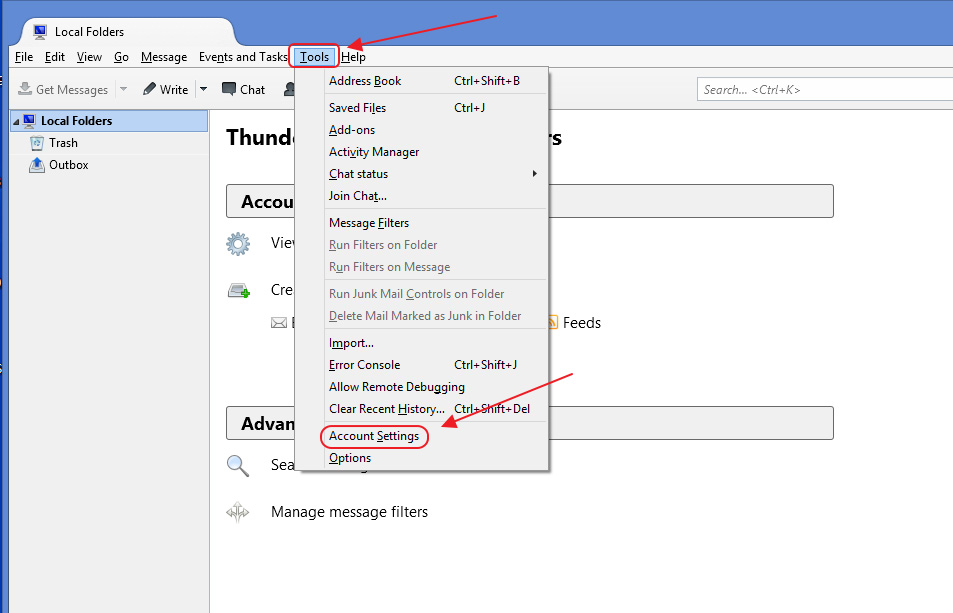Choose Clear Recent History... entry
The height and width of the screenshot is (613, 953).
pos(436,409)
